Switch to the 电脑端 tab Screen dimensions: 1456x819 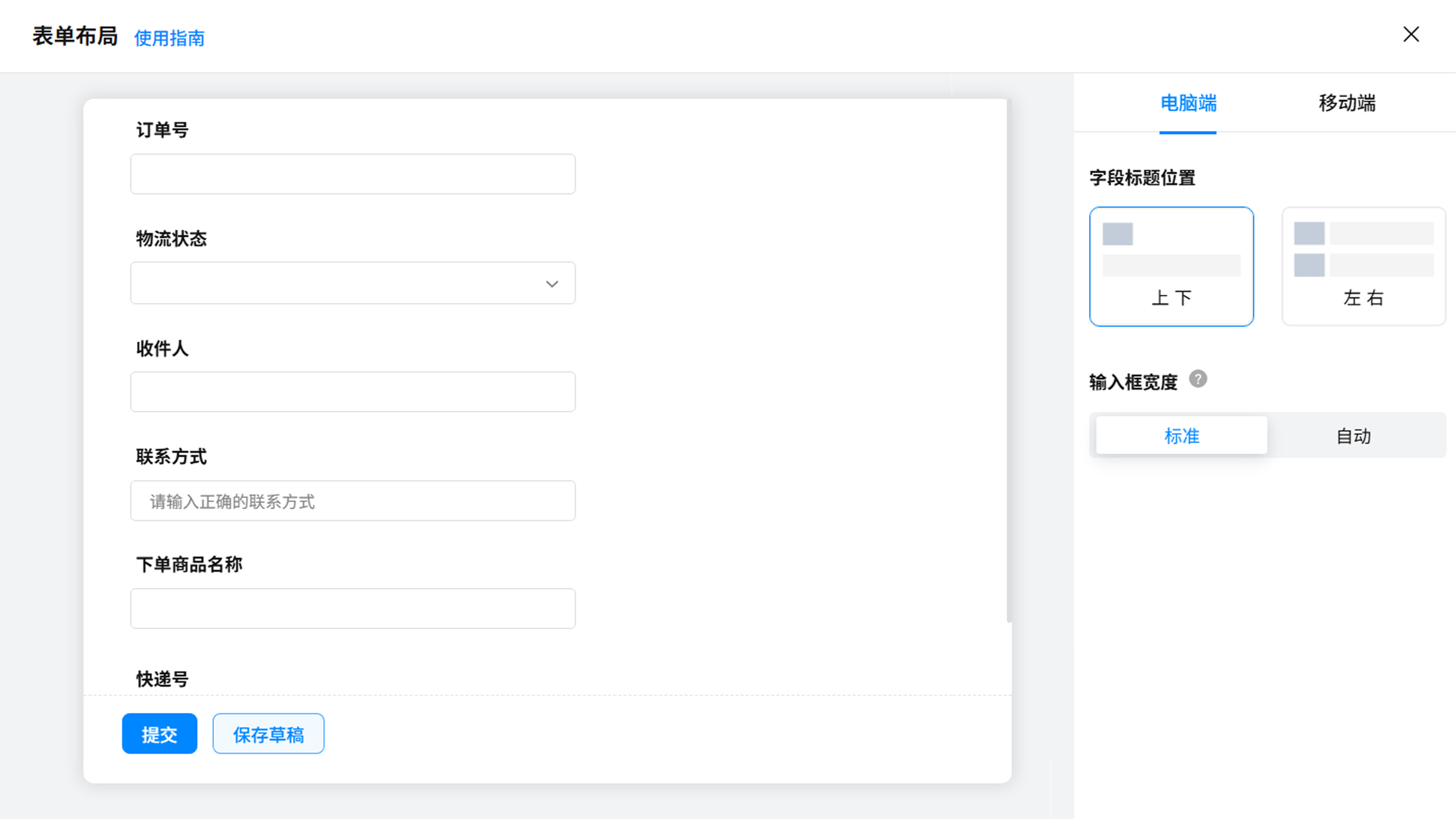(x=1188, y=104)
